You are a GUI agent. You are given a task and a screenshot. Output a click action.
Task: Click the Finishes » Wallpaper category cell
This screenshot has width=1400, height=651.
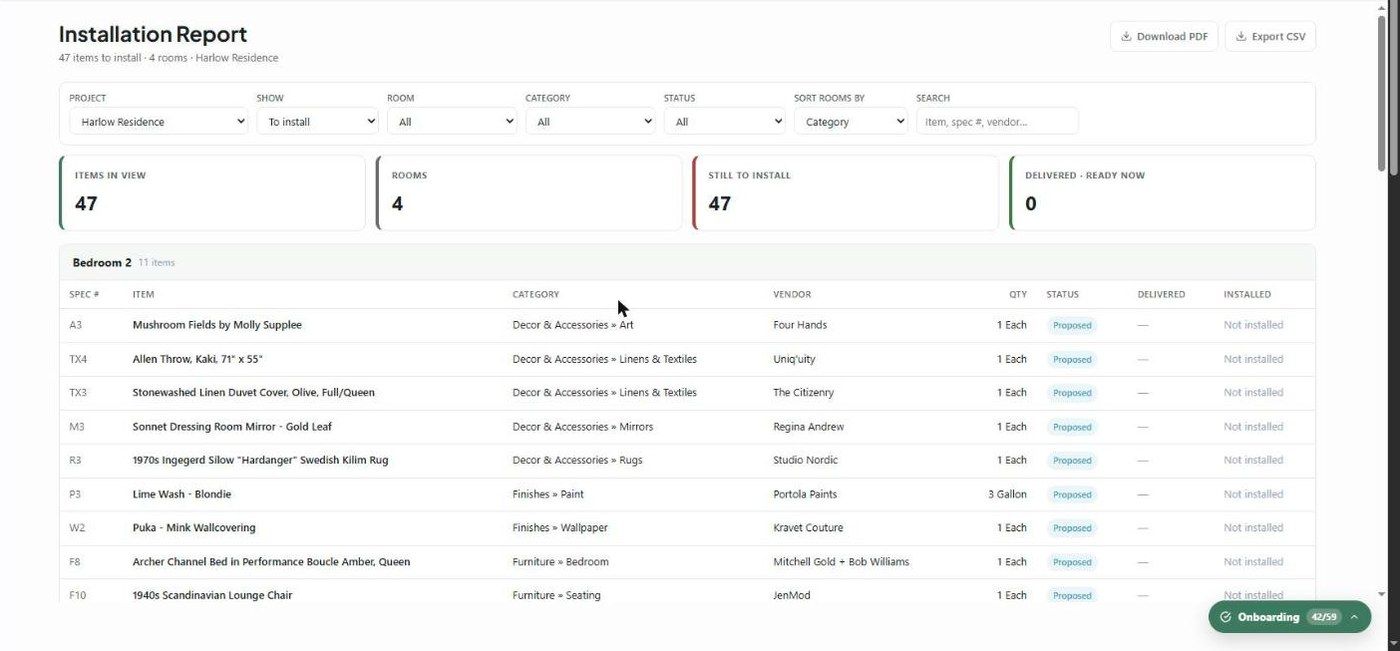(560, 528)
